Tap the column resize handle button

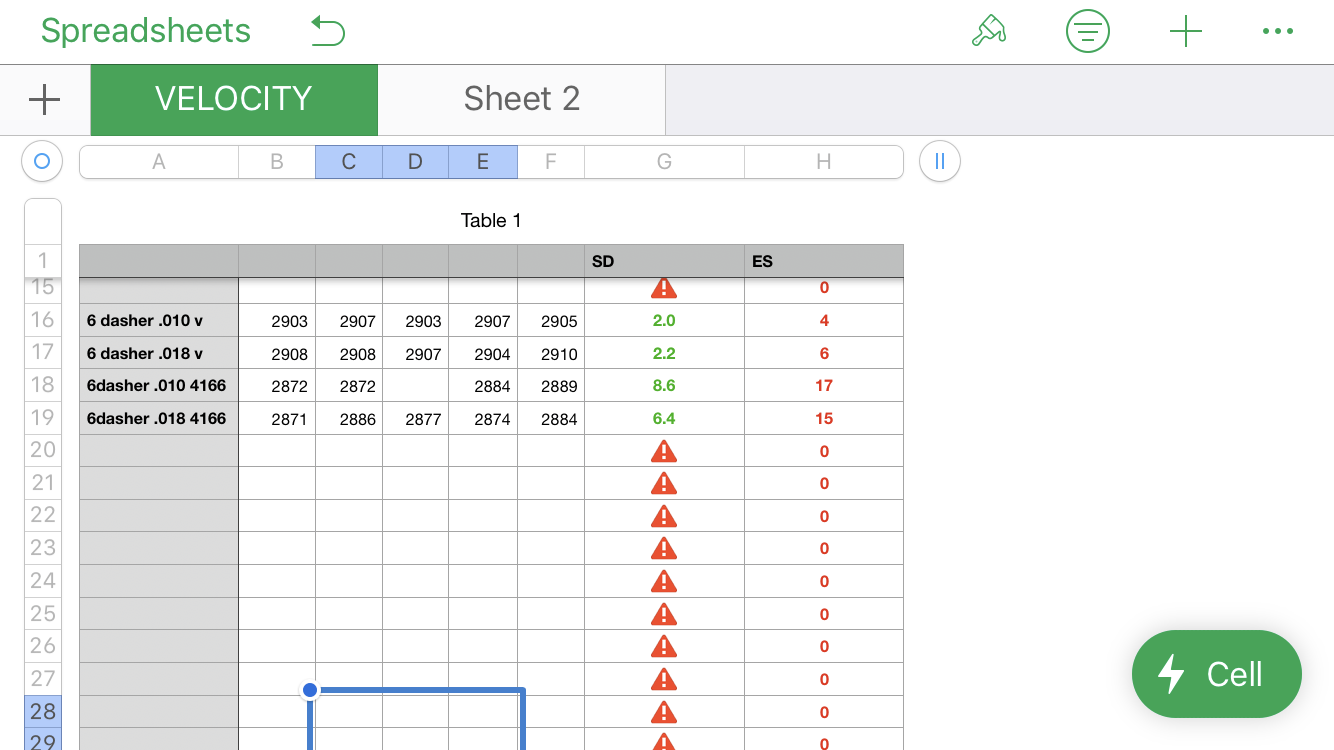point(939,161)
